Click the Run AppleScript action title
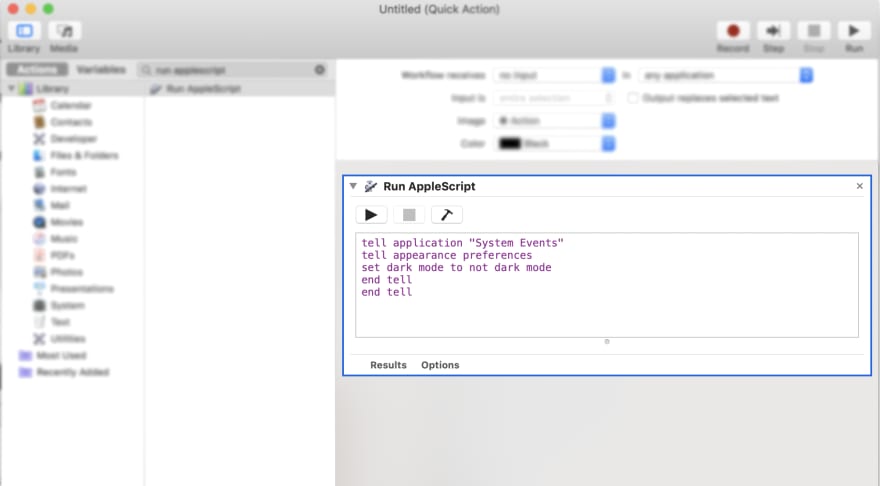Screen dimensions: 880x486 point(429,186)
